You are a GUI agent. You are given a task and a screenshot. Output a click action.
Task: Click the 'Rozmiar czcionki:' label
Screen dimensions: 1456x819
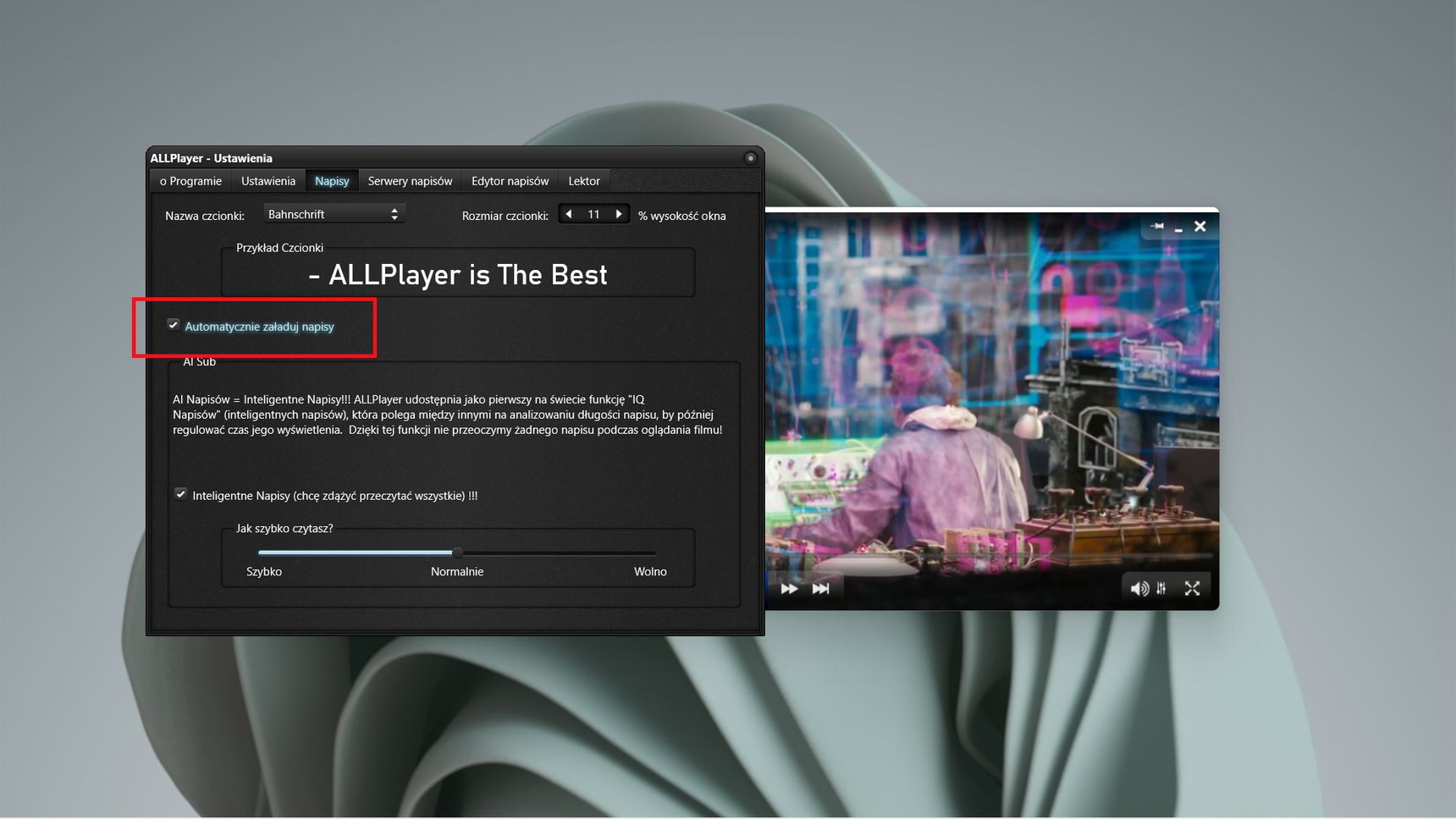[x=505, y=216]
